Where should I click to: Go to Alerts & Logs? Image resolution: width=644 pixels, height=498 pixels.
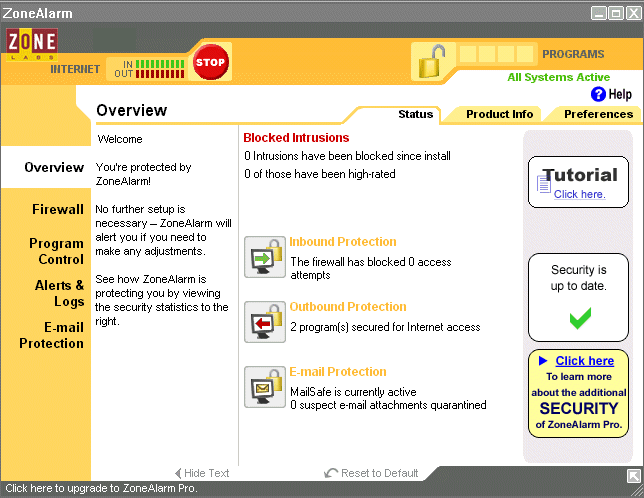(x=60, y=293)
